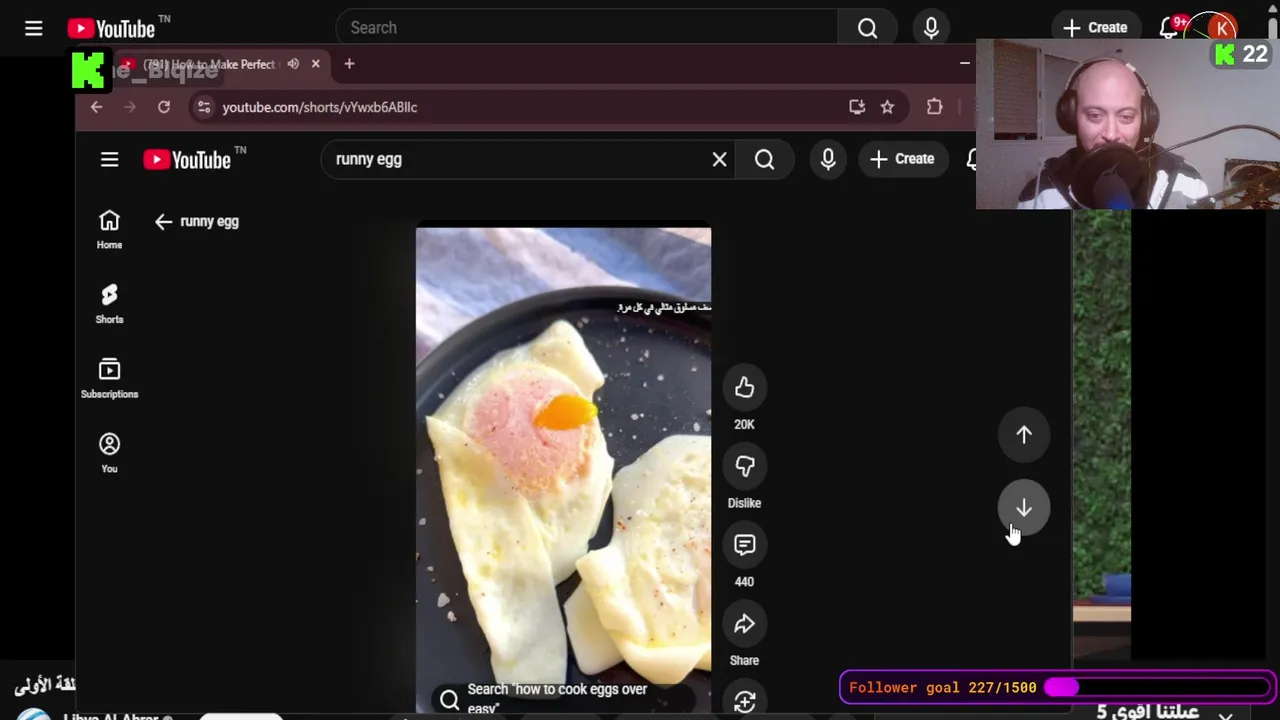Go to the previous short
Screen dimensions: 1280x720
tap(1024, 434)
